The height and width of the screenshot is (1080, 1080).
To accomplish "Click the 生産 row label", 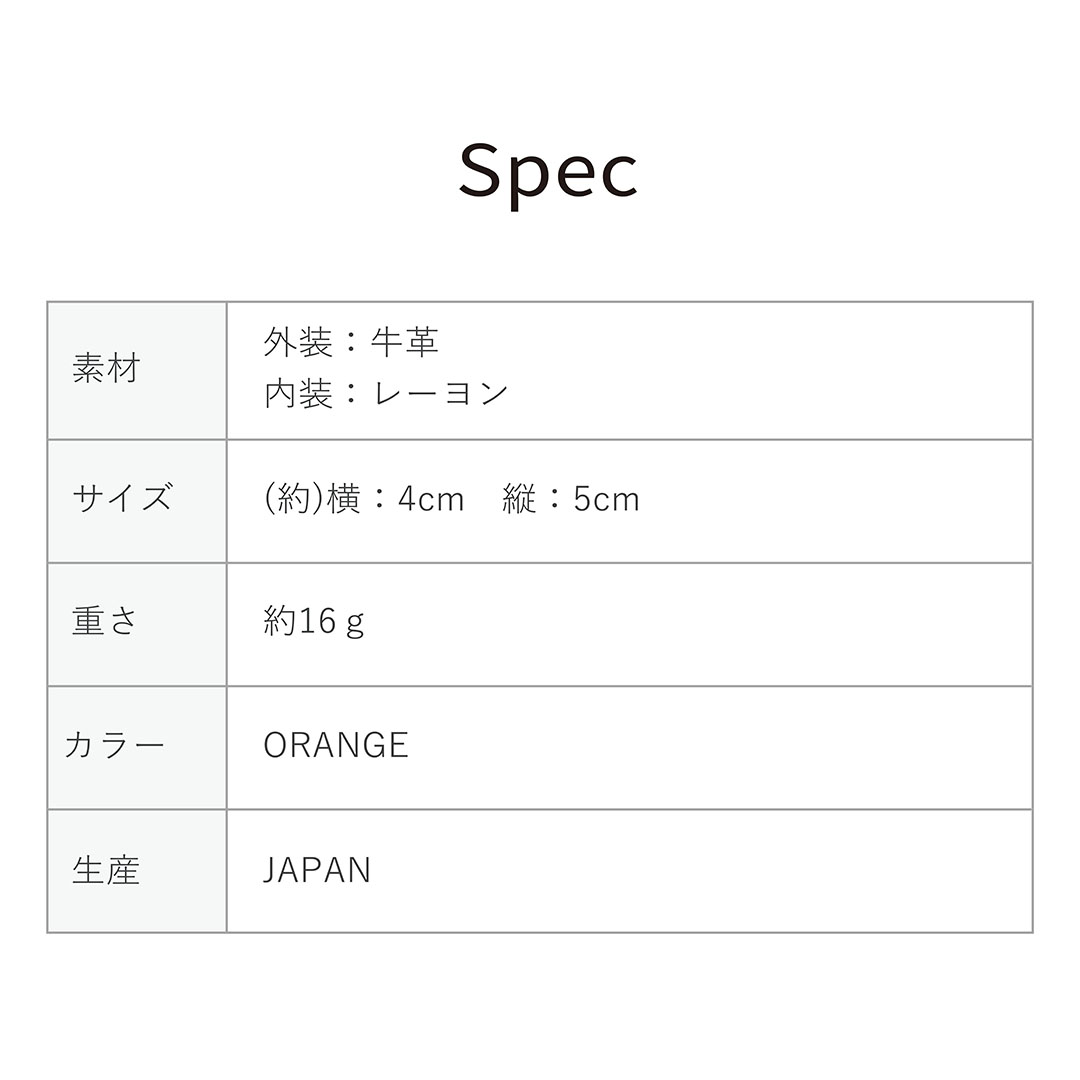I will (106, 870).
